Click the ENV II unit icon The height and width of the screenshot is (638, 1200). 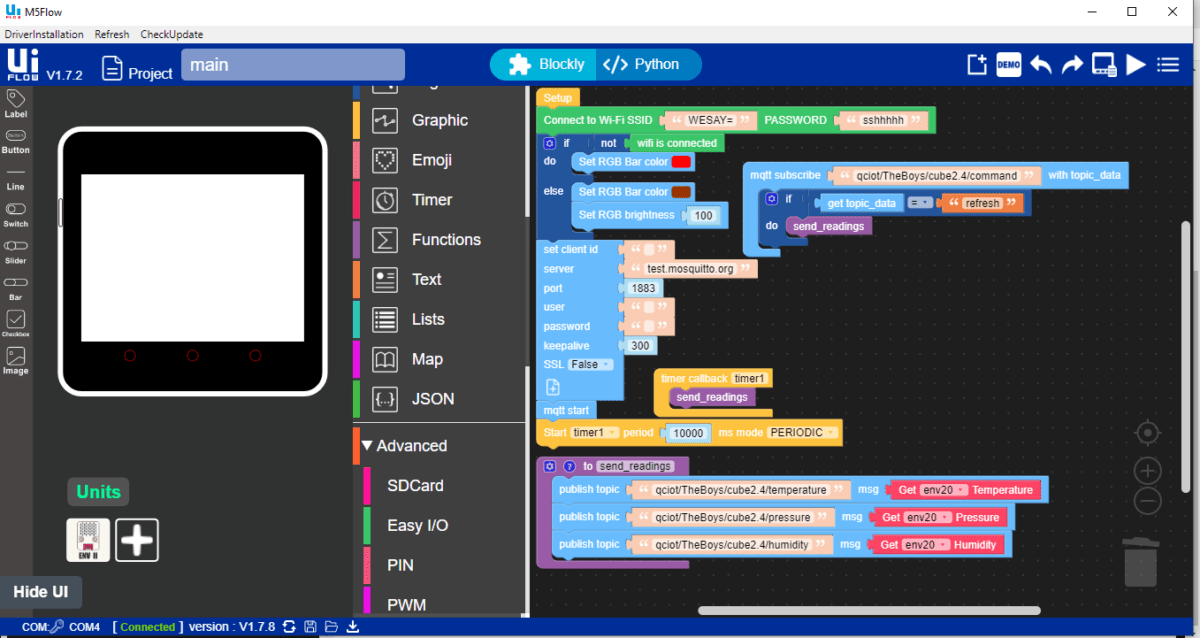pyautogui.click(x=88, y=539)
